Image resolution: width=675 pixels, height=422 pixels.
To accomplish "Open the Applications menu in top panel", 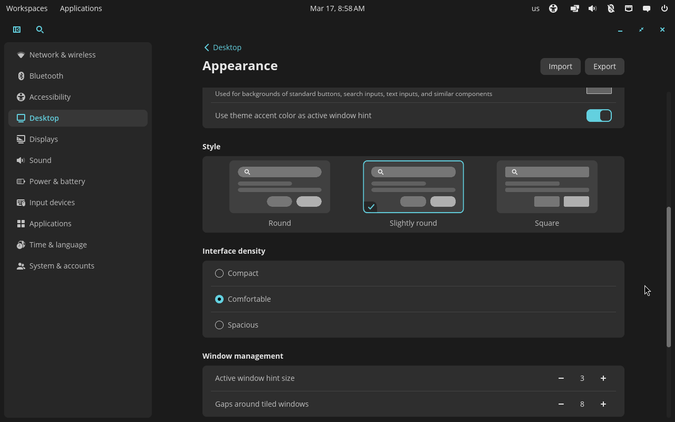I will 81,8.
